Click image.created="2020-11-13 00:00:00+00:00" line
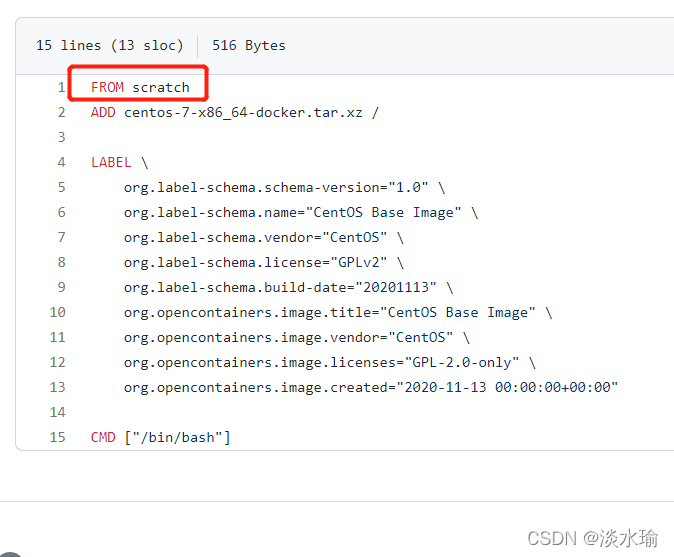Image resolution: width=674 pixels, height=557 pixels. pos(371,387)
